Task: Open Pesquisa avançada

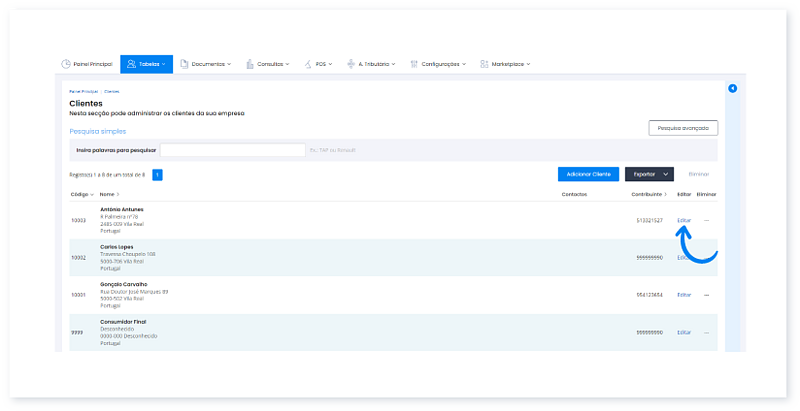Action: point(683,128)
